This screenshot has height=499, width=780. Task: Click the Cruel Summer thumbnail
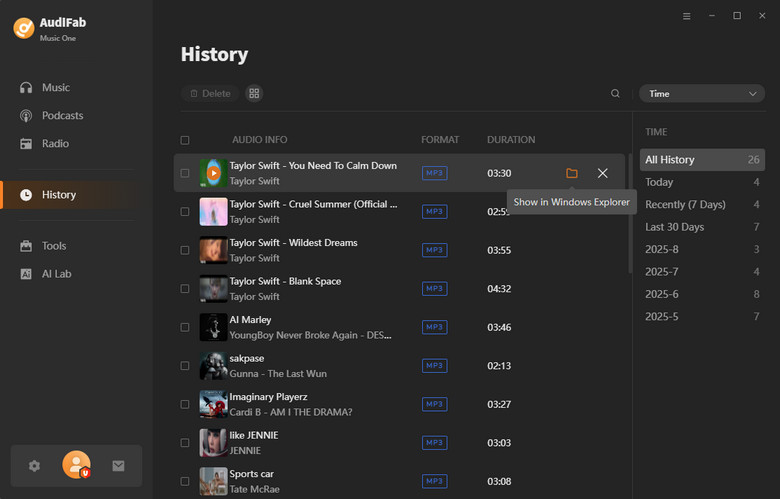point(213,211)
